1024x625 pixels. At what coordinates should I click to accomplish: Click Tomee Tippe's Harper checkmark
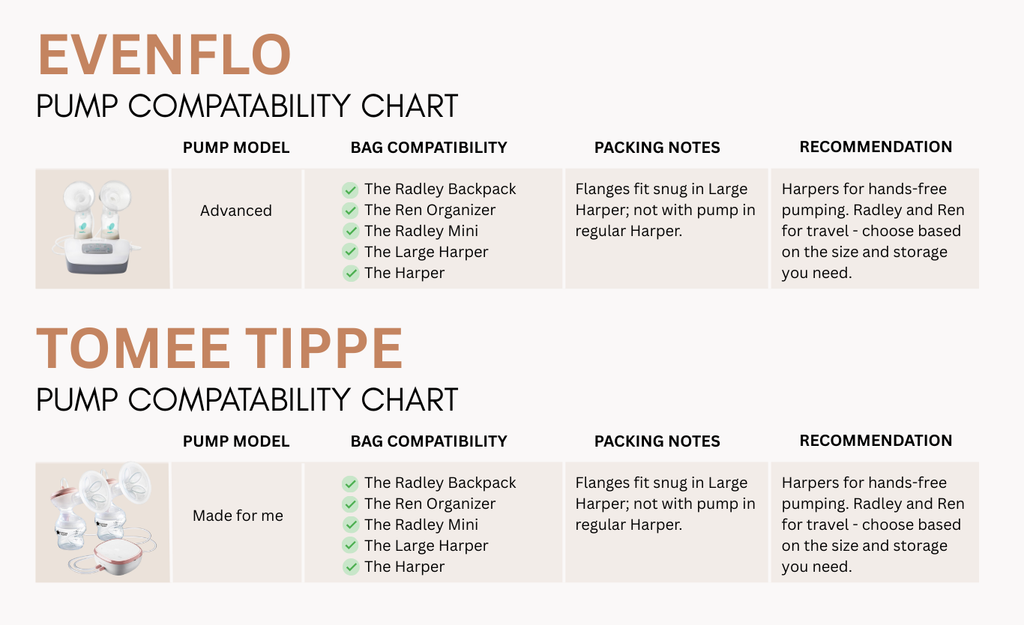(350, 567)
